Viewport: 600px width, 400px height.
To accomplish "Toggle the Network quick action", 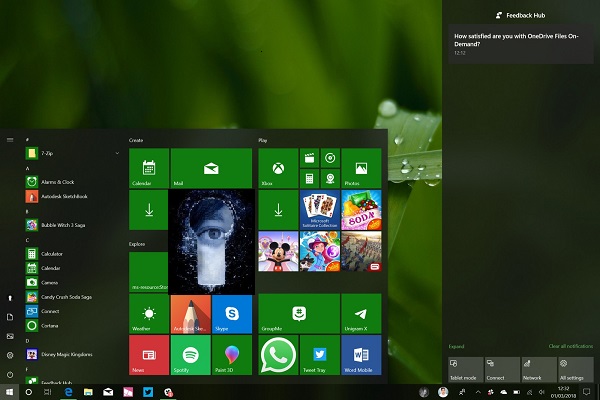I will click(x=538, y=368).
